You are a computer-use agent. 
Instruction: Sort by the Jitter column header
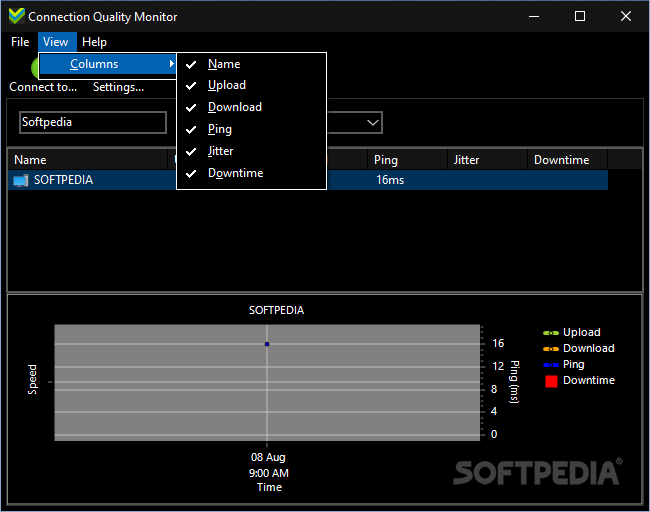pyautogui.click(x=488, y=160)
